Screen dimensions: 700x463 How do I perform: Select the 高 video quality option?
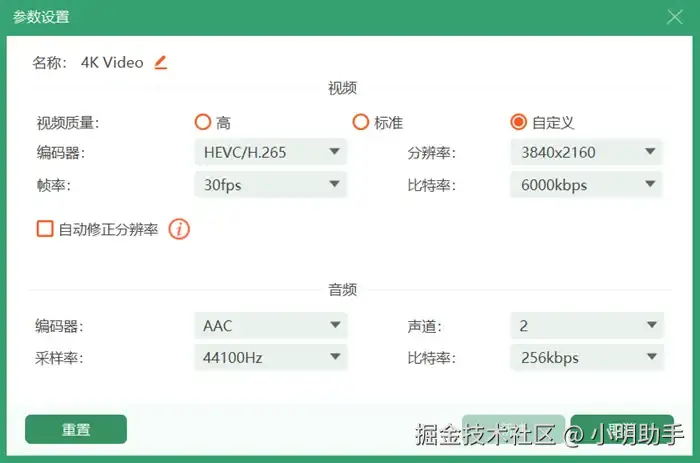tap(203, 122)
